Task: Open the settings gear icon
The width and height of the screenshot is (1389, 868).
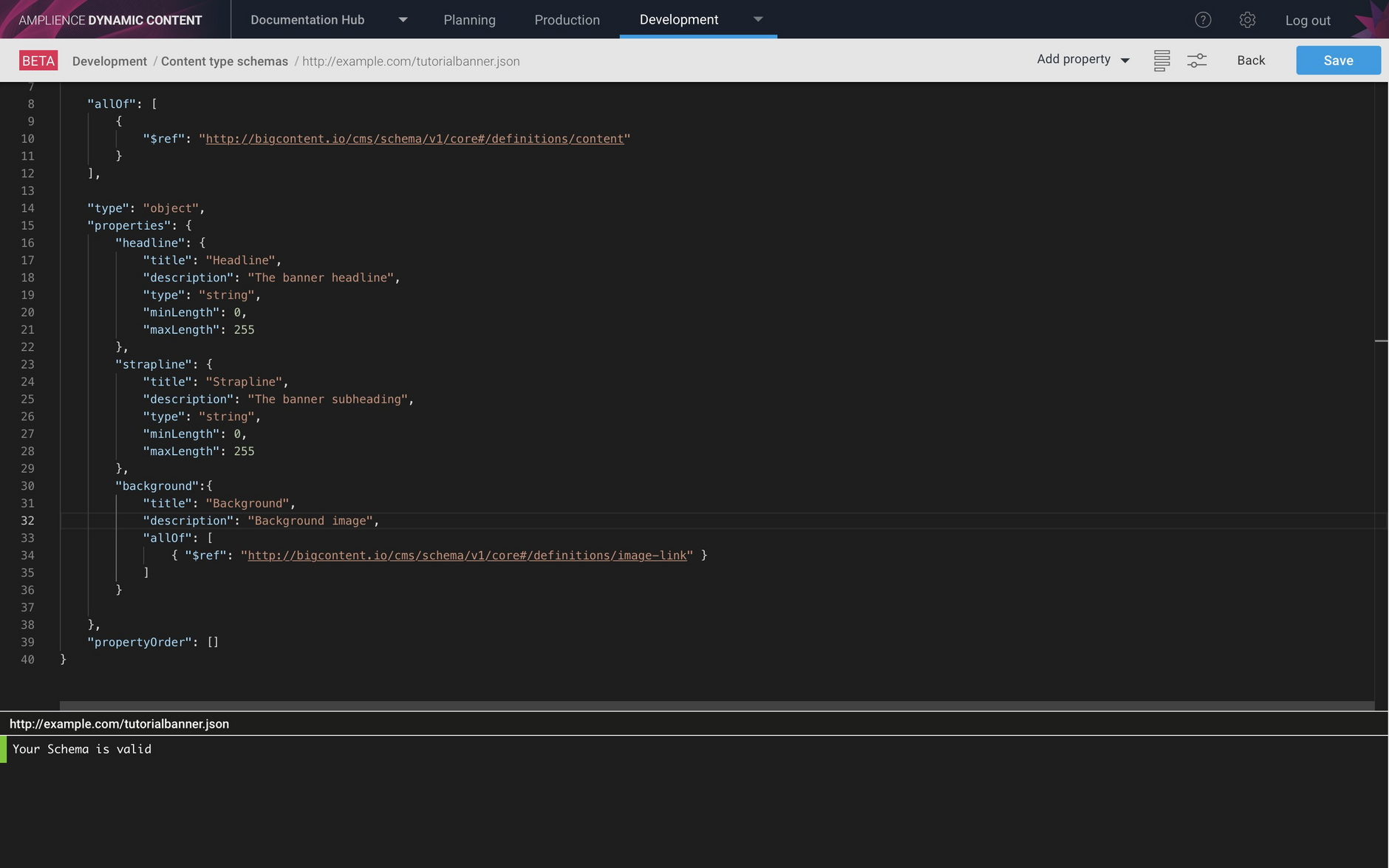Action: tap(1248, 20)
